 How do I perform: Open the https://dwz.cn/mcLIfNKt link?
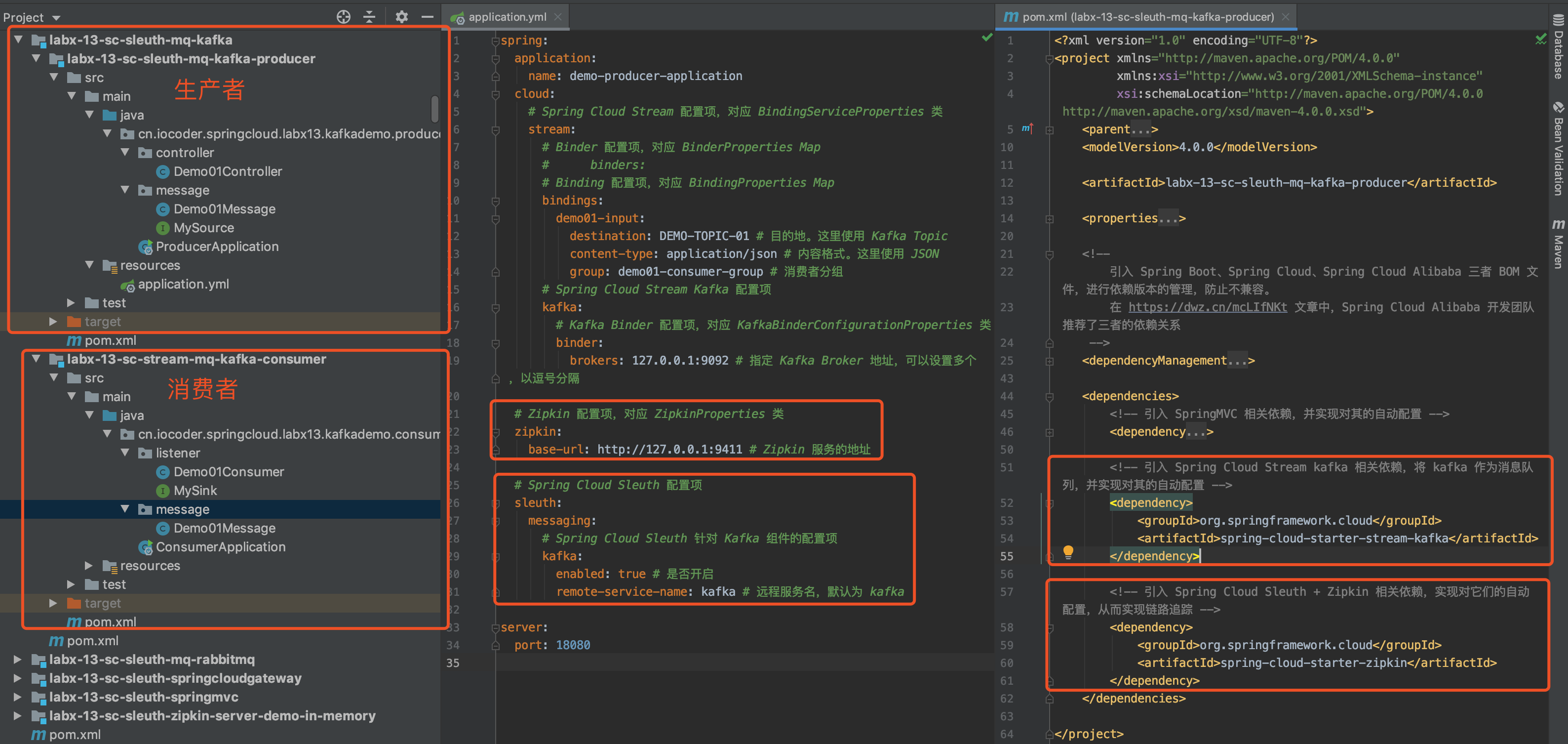pos(1207,307)
